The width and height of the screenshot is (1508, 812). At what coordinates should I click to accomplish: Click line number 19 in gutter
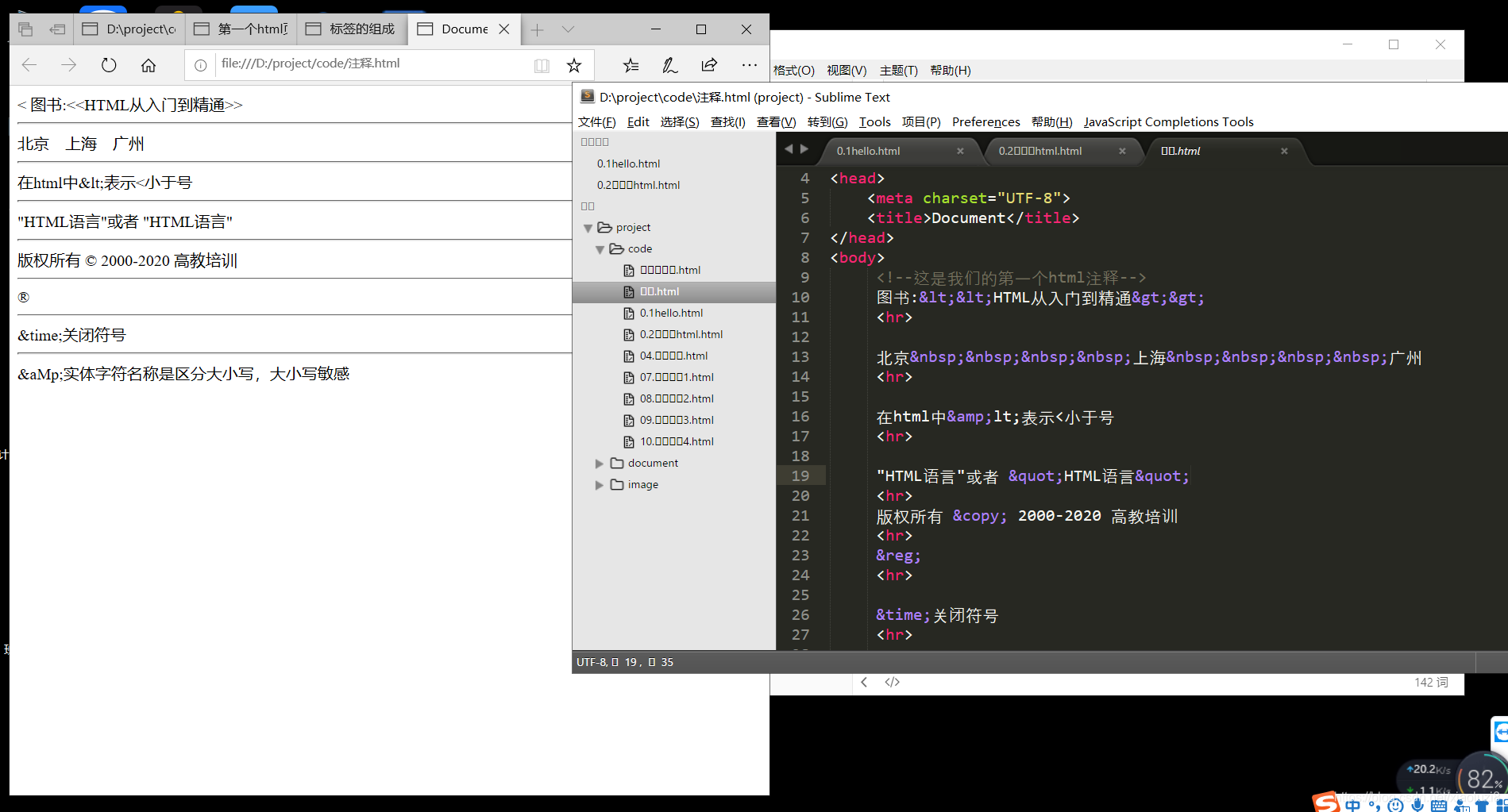(800, 475)
